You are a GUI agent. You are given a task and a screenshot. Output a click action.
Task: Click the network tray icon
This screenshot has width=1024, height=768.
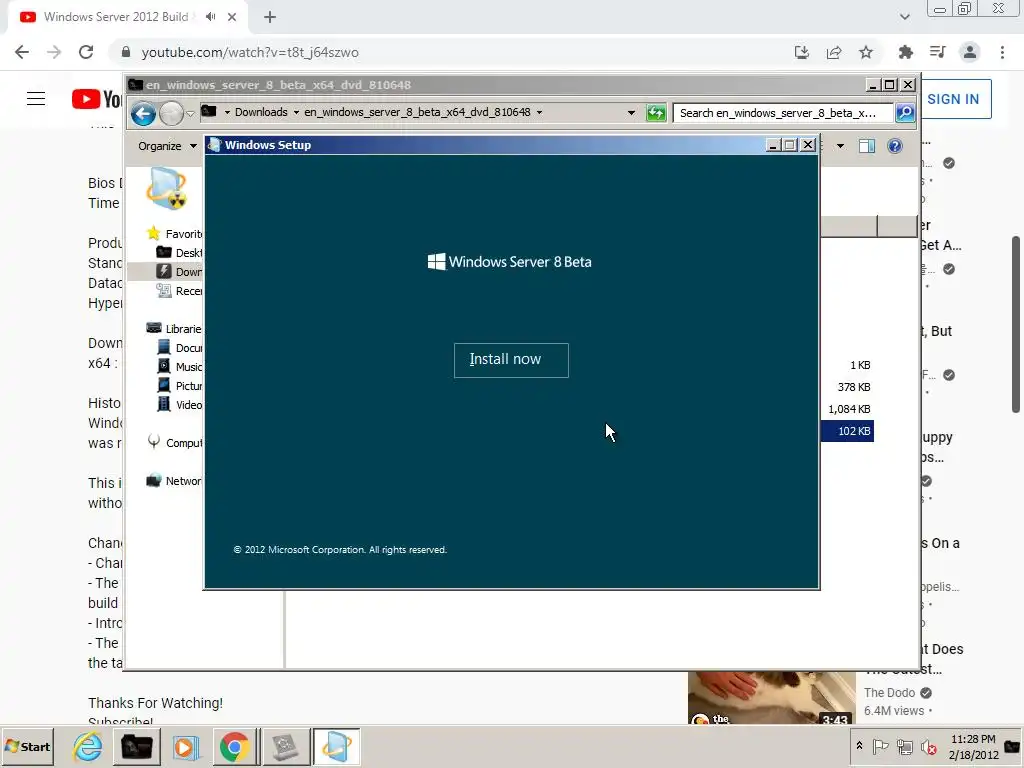904,746
